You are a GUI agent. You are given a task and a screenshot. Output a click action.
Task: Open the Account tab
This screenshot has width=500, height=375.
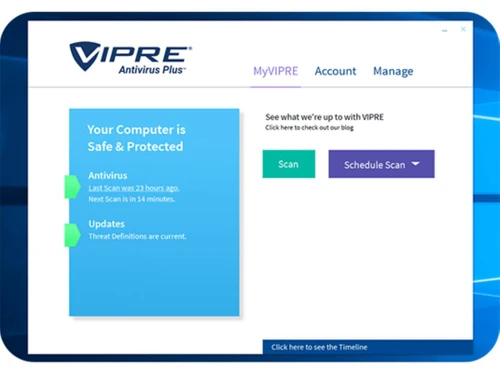(335, 71)
